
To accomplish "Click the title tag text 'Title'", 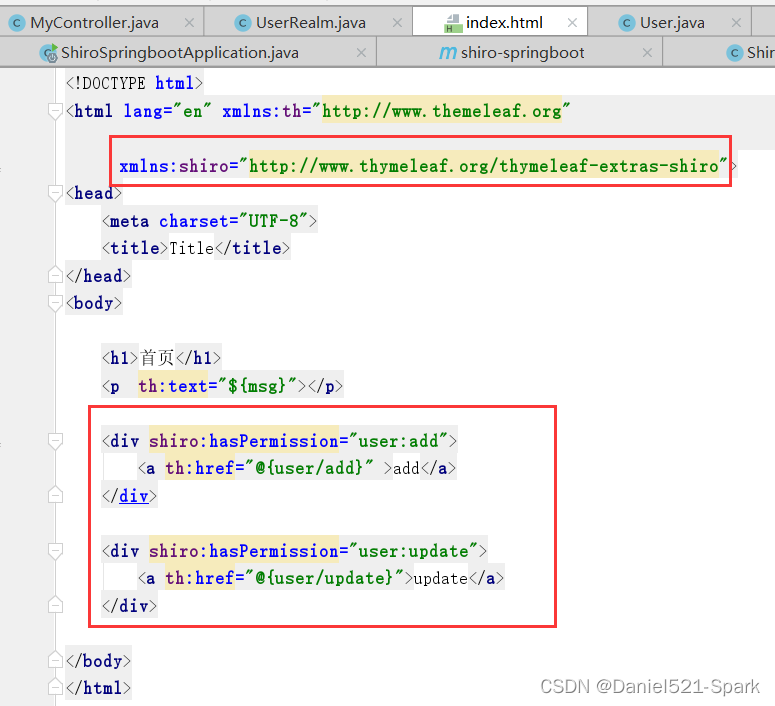I will (x=191, y=248).
